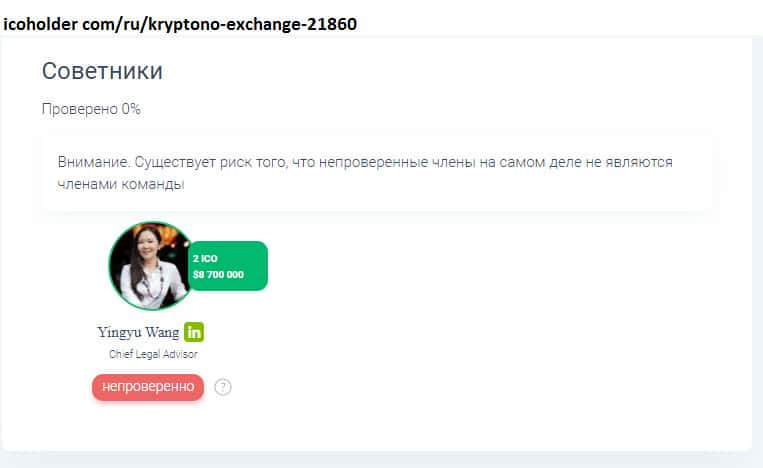Viewport: 763px width, 468px height.
Task: Click the 0% verified percentage value
Action: pyautogui.click(x=131, y=109)
